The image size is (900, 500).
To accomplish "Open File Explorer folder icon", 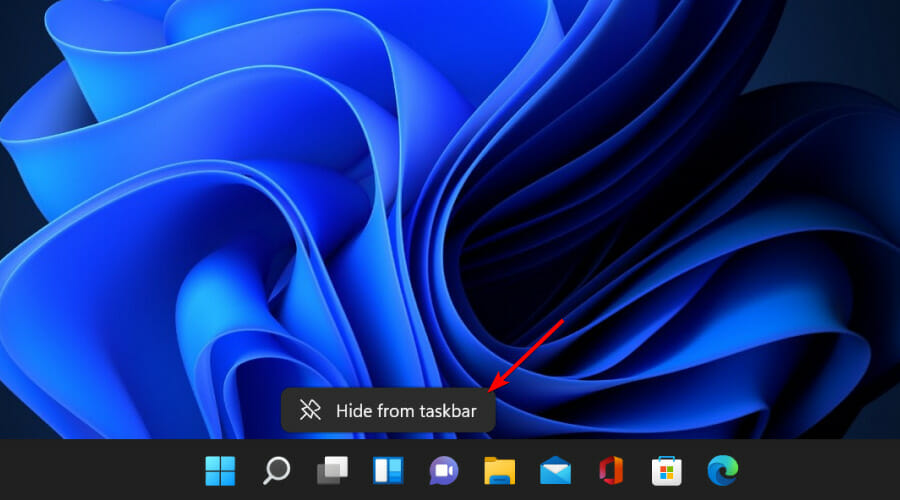I will (x=499, y=471).
